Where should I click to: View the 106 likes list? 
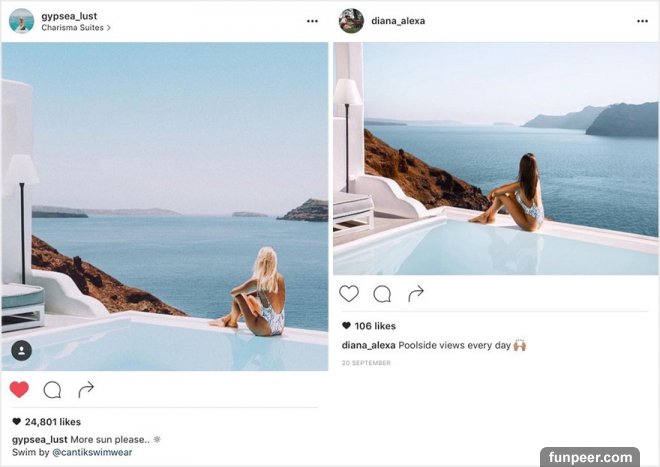(369, 326)
